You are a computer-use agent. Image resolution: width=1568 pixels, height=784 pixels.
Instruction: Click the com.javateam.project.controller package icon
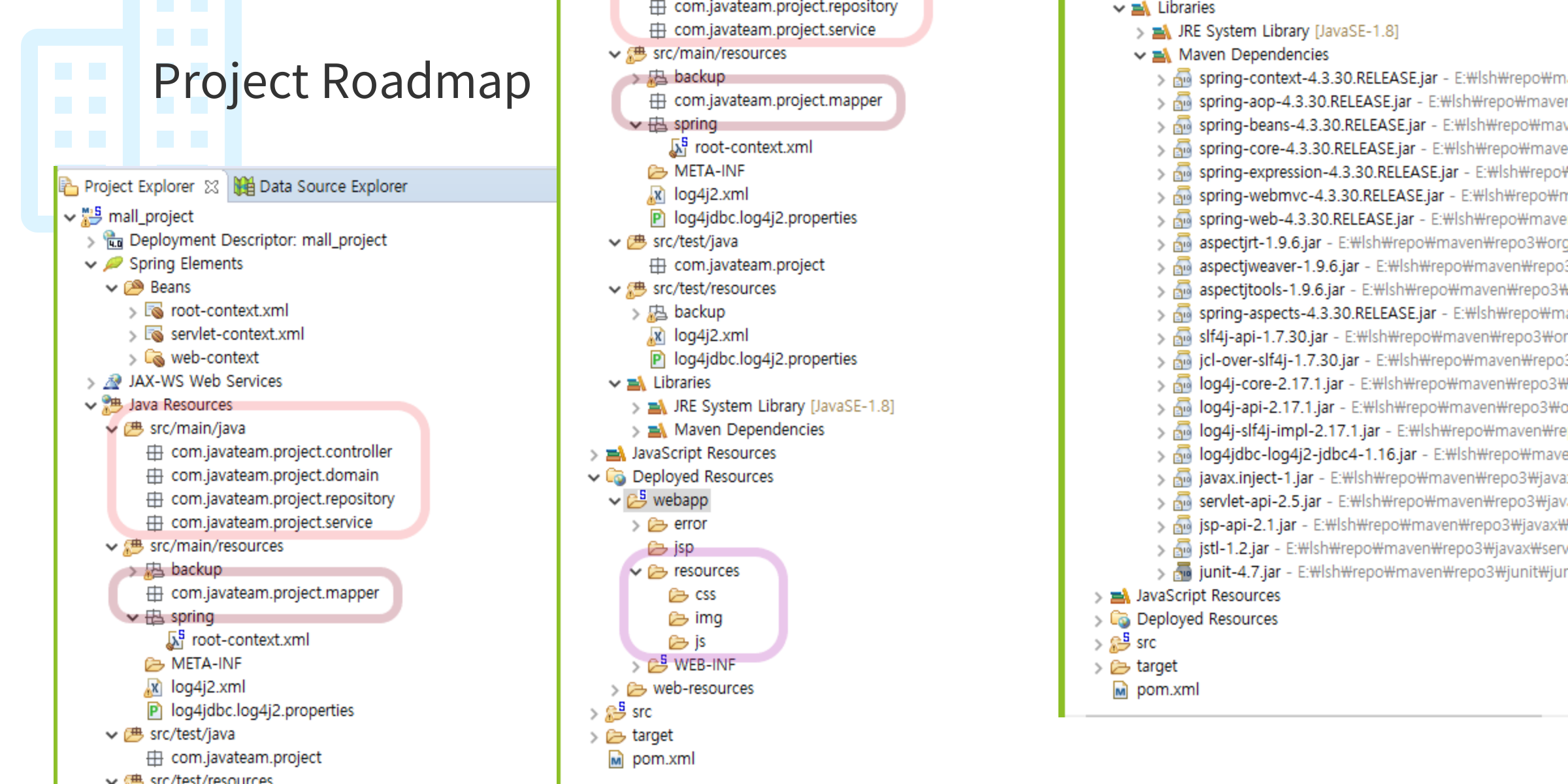(155, 452)
